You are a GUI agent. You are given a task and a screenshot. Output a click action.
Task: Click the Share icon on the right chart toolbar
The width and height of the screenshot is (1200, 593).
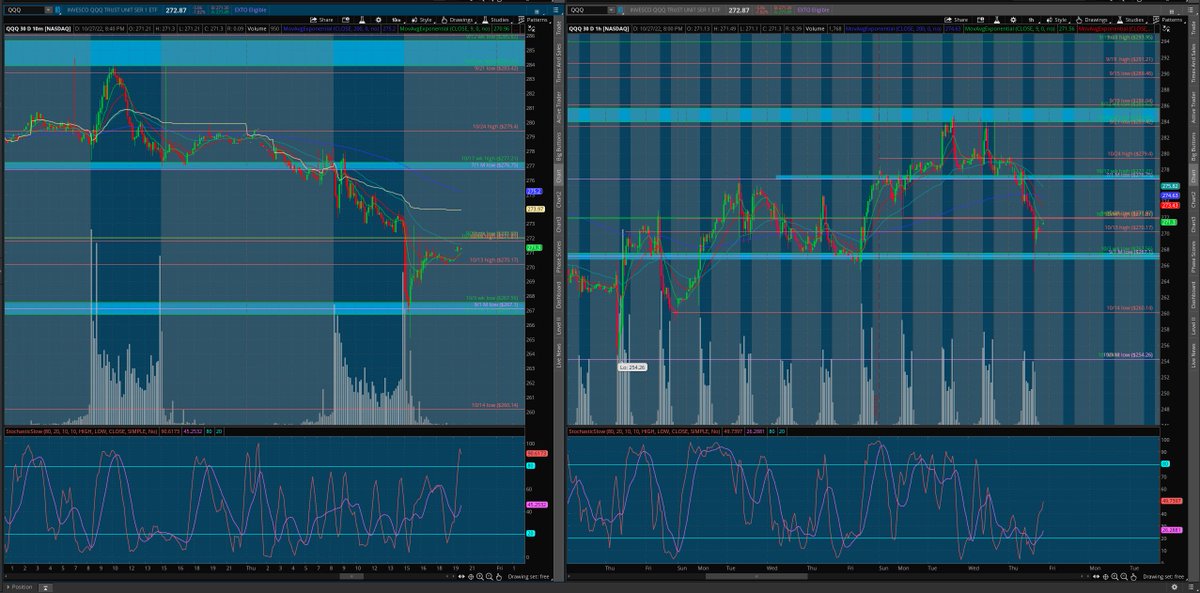coord(948,21)
